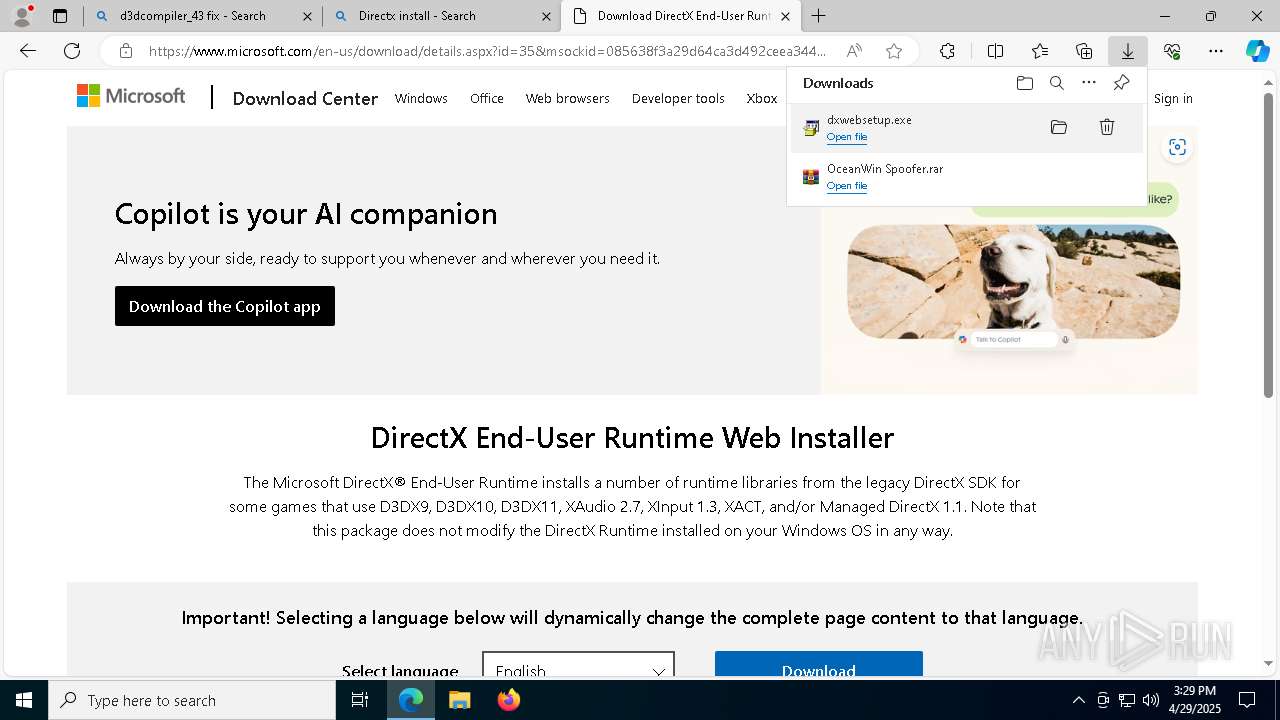Search downloads in Downloads panel

click(1056, 83)
